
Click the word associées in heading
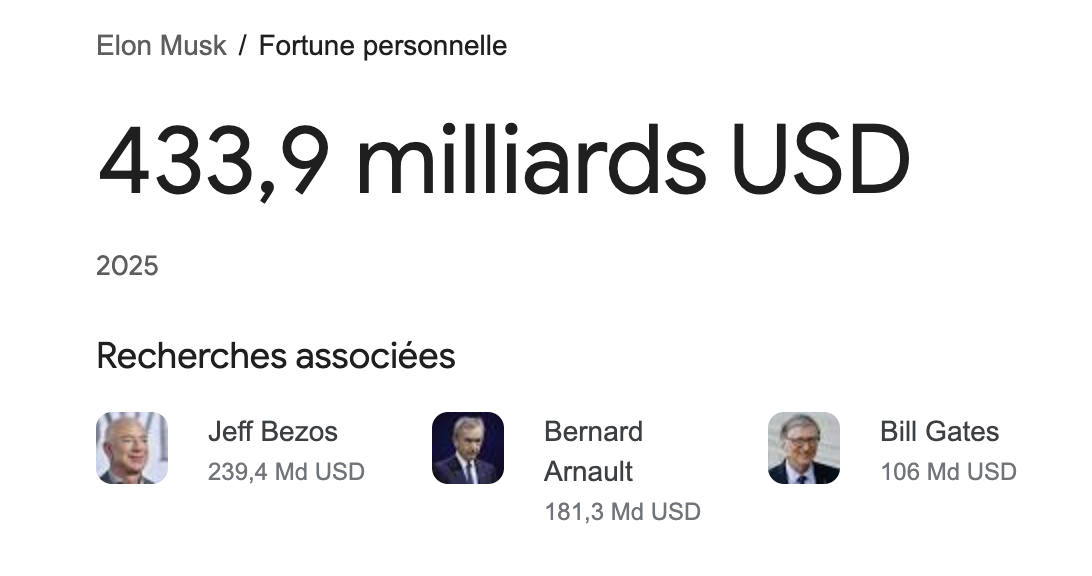tap(375, 356)
